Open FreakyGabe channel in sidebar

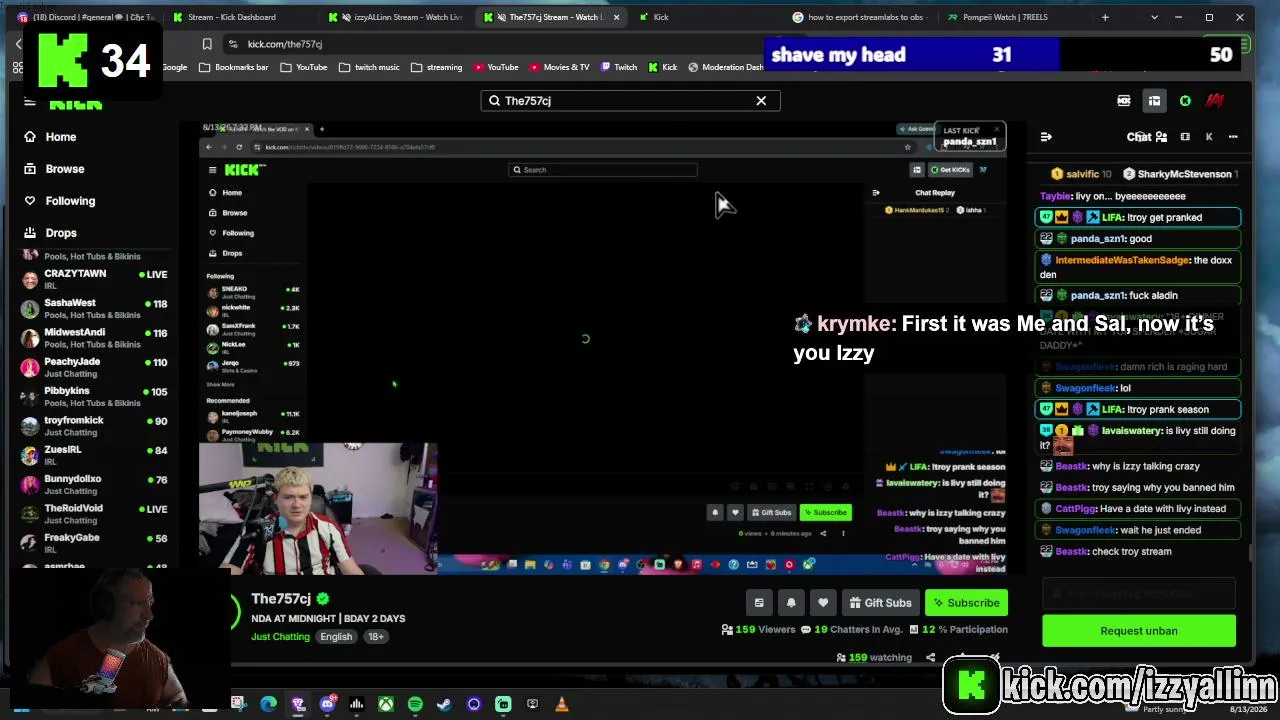97,542
